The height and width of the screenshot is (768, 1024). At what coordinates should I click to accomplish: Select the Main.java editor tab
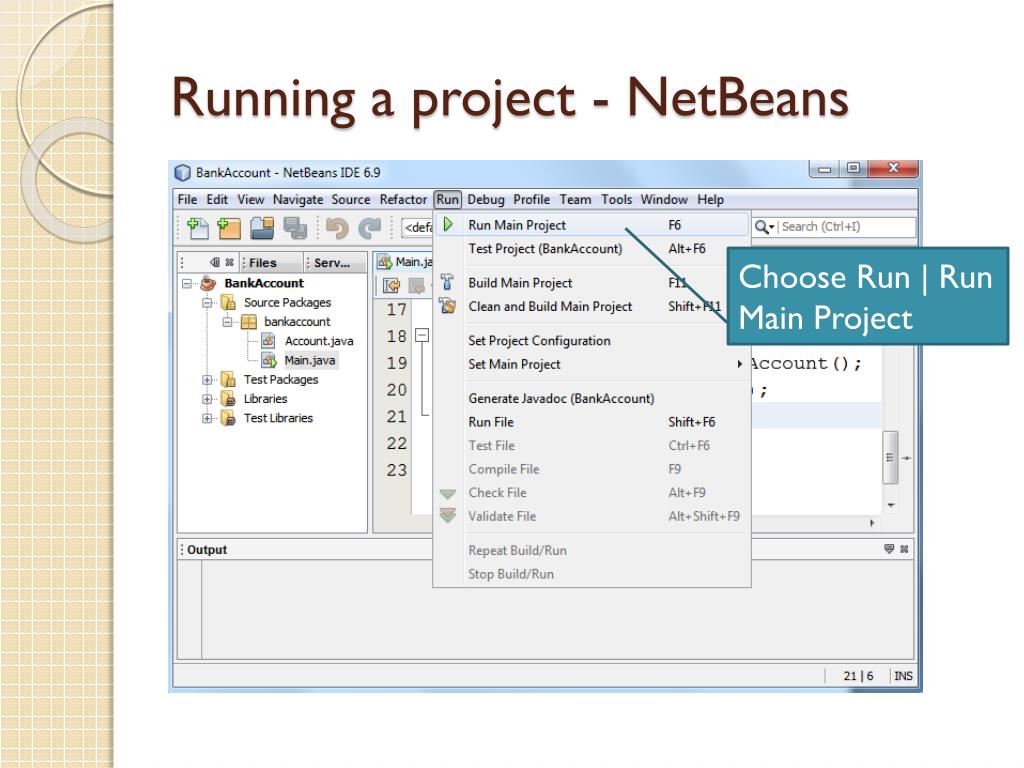click(x=405, y=262)
